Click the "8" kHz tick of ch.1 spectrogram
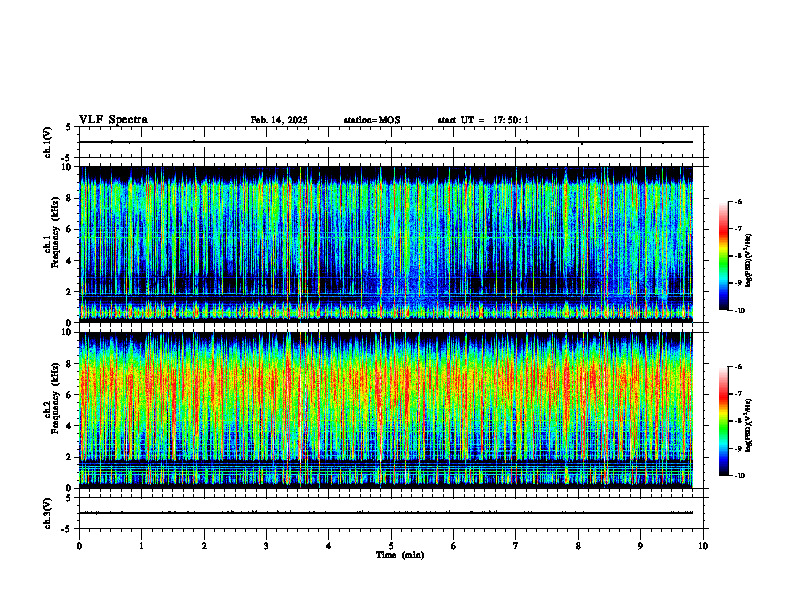The width and height of the screenshot is (792, 612). 71,198
